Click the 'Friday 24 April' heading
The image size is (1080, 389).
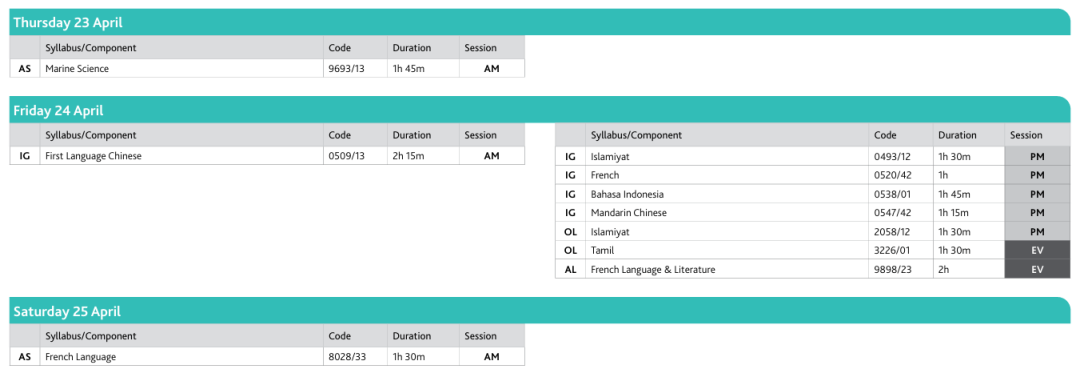59,110
